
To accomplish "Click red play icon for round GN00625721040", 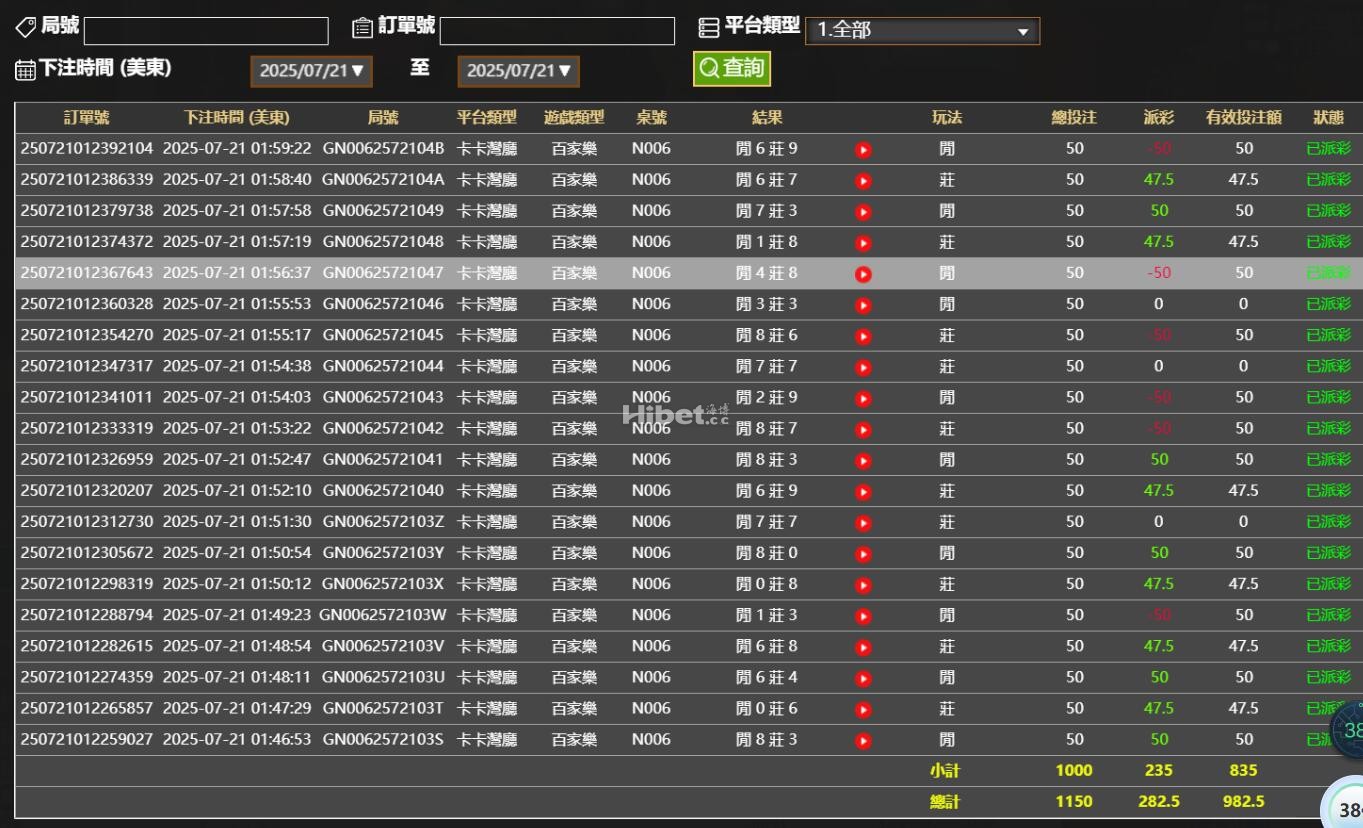I will pyautogui.click(x=863, y=492).
